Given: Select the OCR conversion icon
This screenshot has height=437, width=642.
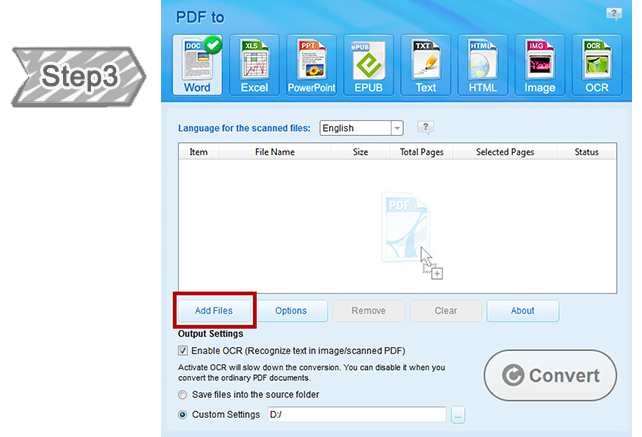Looking at the screenshot, I should (x=597, y=66).
